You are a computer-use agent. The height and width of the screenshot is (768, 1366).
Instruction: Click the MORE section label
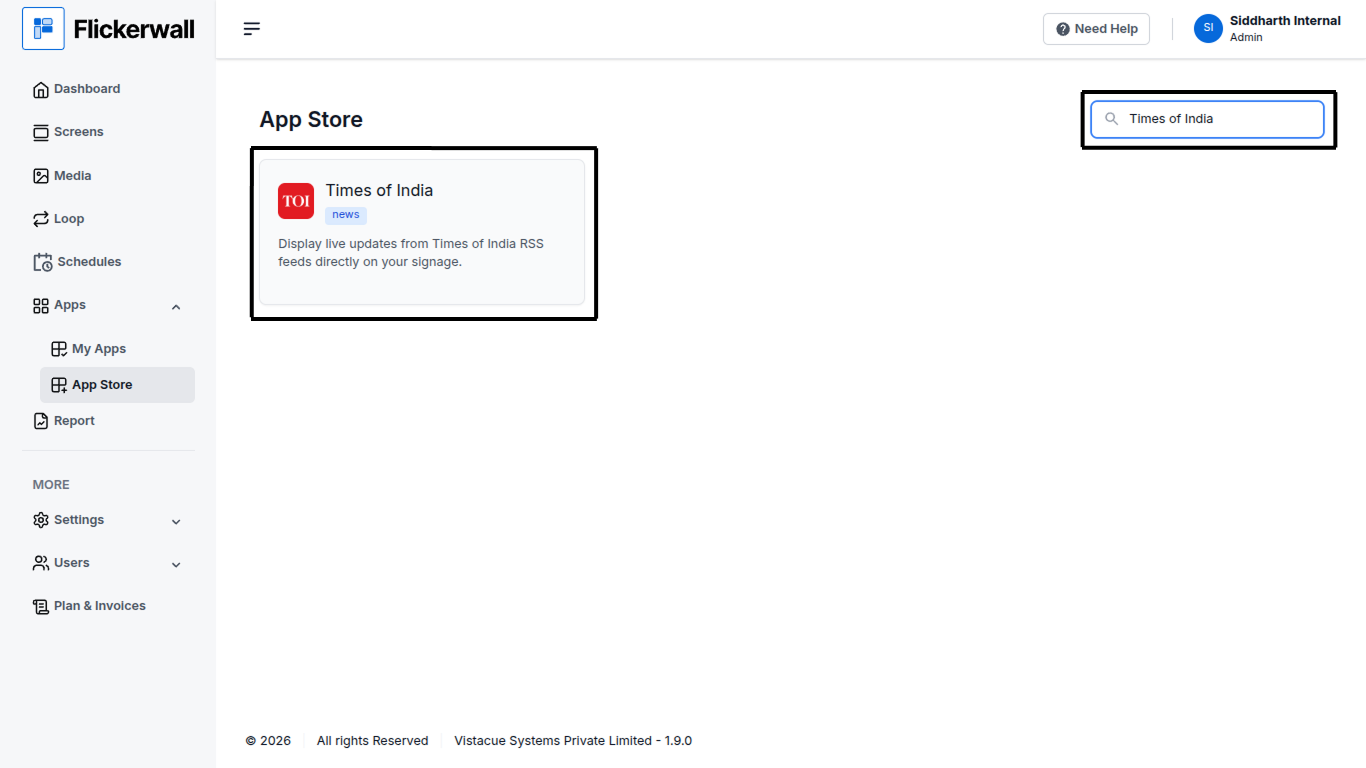pos(51,485)
